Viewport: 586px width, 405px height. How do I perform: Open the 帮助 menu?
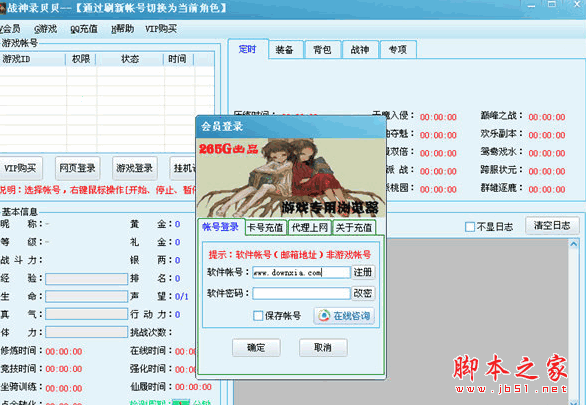coord(123,29)
